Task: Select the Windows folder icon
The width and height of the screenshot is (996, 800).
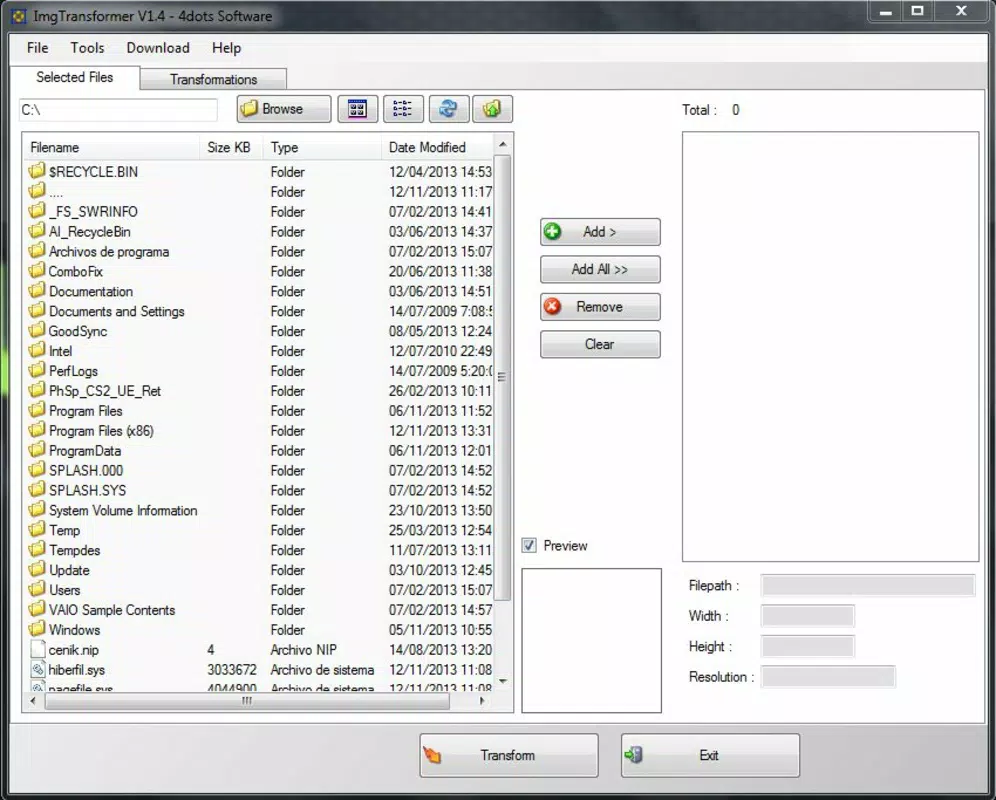Action: pyautogui.click(x=37, y=629)
